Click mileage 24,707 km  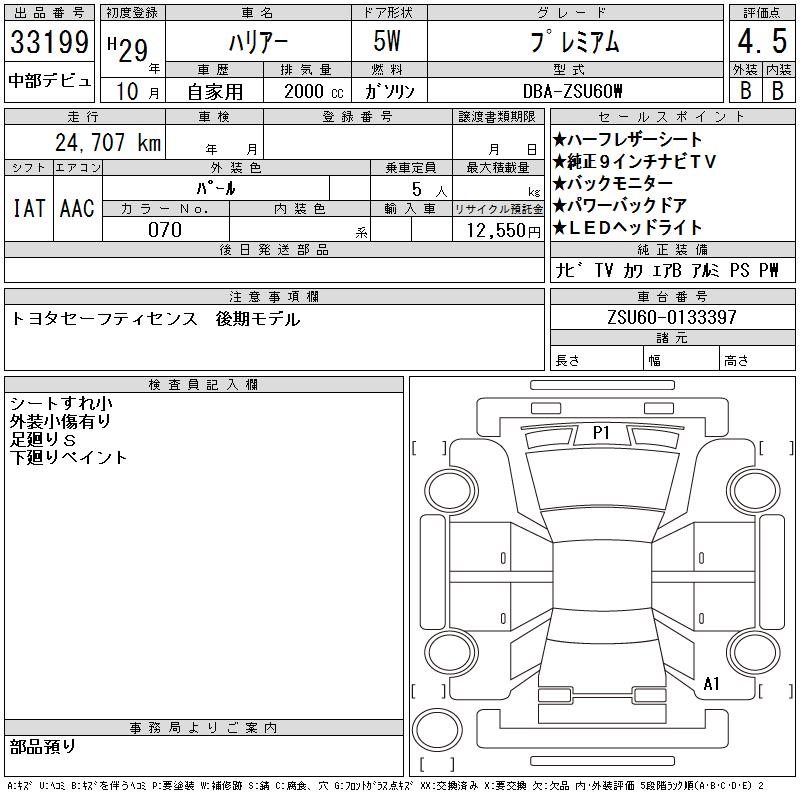tap(108, 143)
